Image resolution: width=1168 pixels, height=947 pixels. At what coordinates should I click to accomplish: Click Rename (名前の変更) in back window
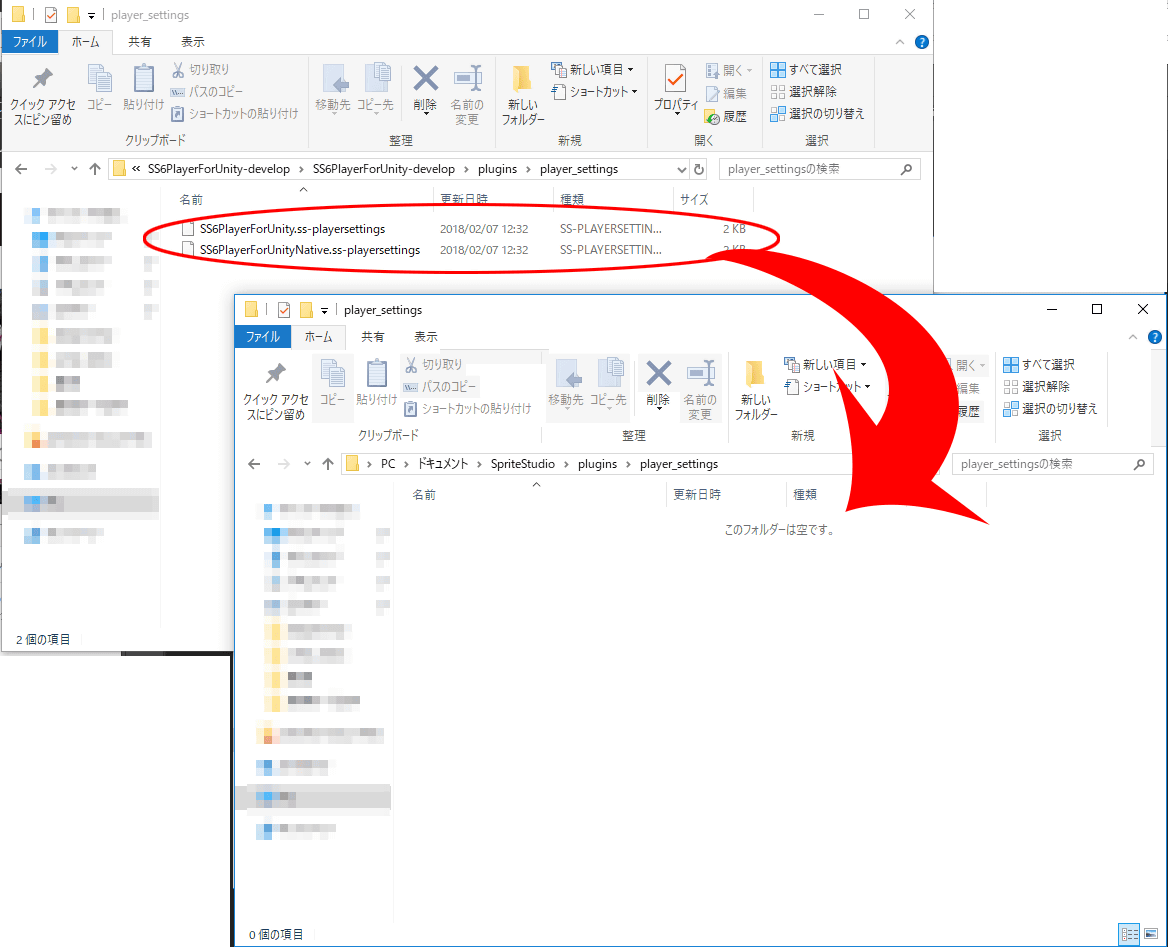[x=467, y=95]
